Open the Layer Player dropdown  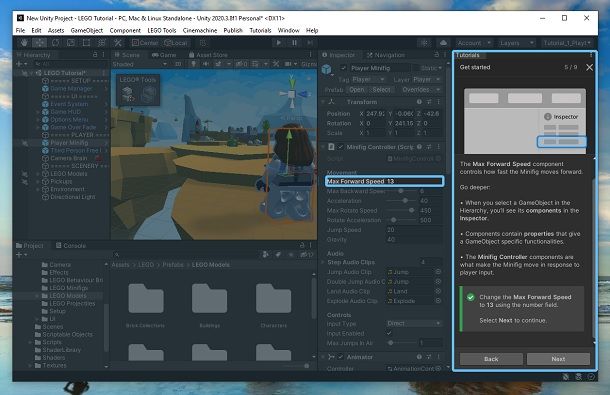[426, 79]
